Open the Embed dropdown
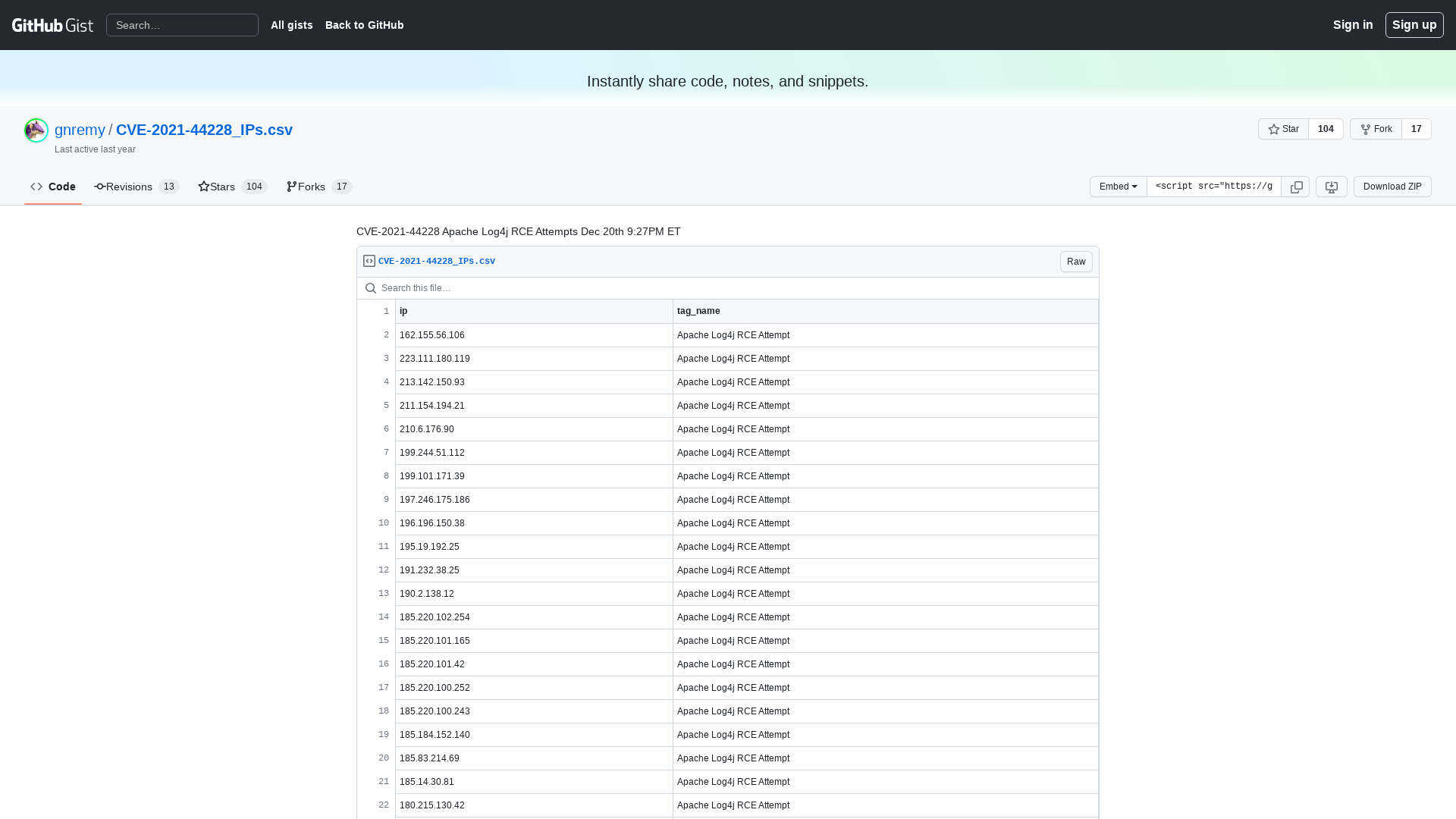 pos(1119,187)
